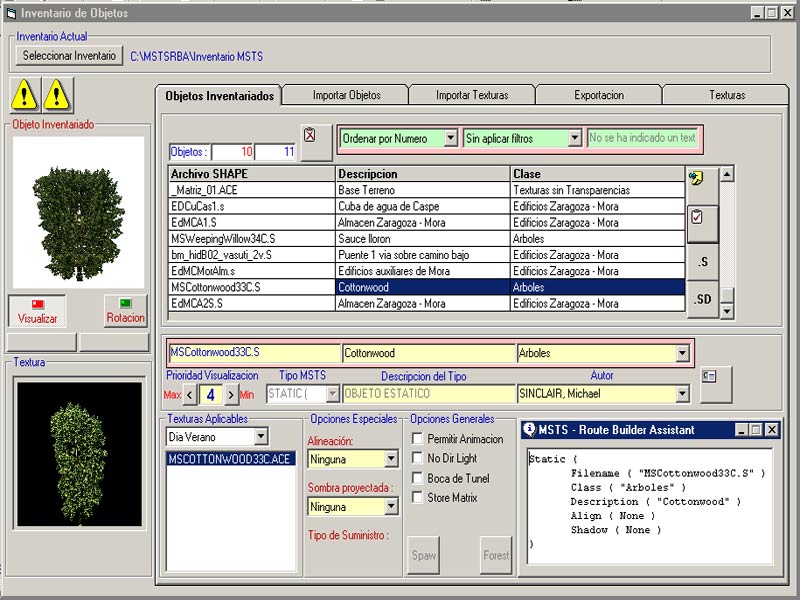Screen dimensions: 800x600
Task: Increase priority with the right arrow stepper
Action: pos(230,394)
